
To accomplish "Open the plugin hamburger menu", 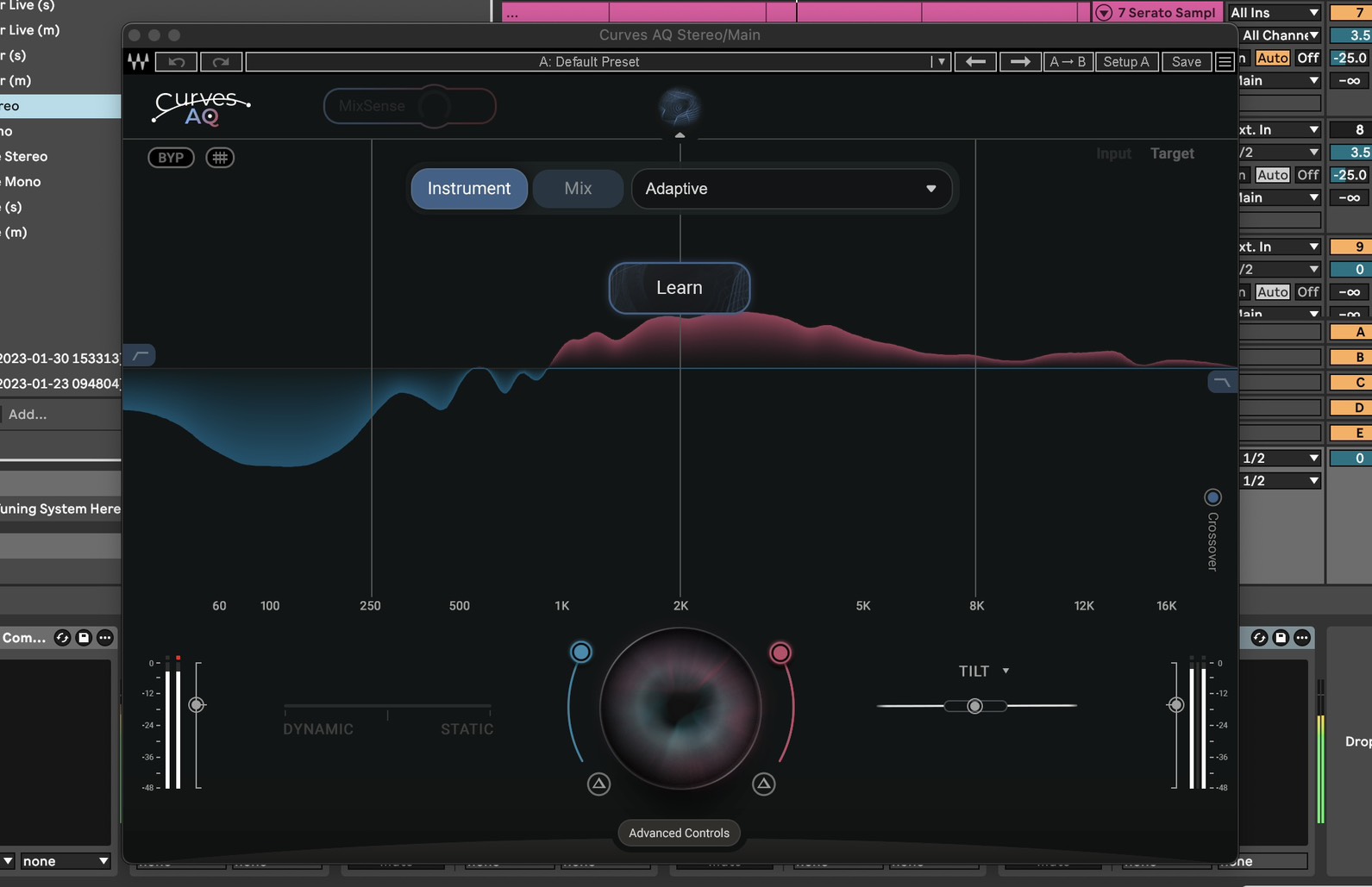I will 1224,62.
